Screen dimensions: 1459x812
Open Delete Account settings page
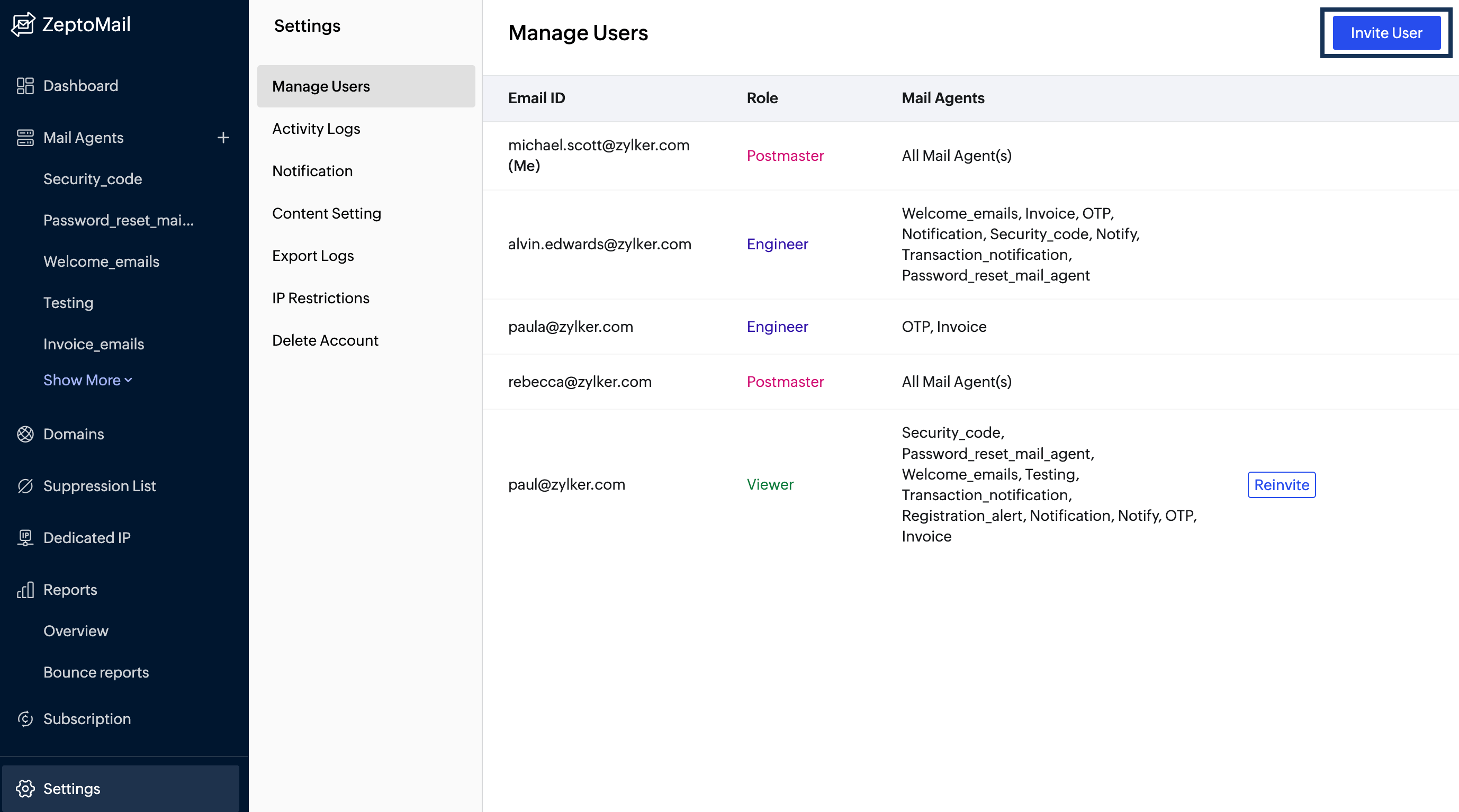(325, 340)
